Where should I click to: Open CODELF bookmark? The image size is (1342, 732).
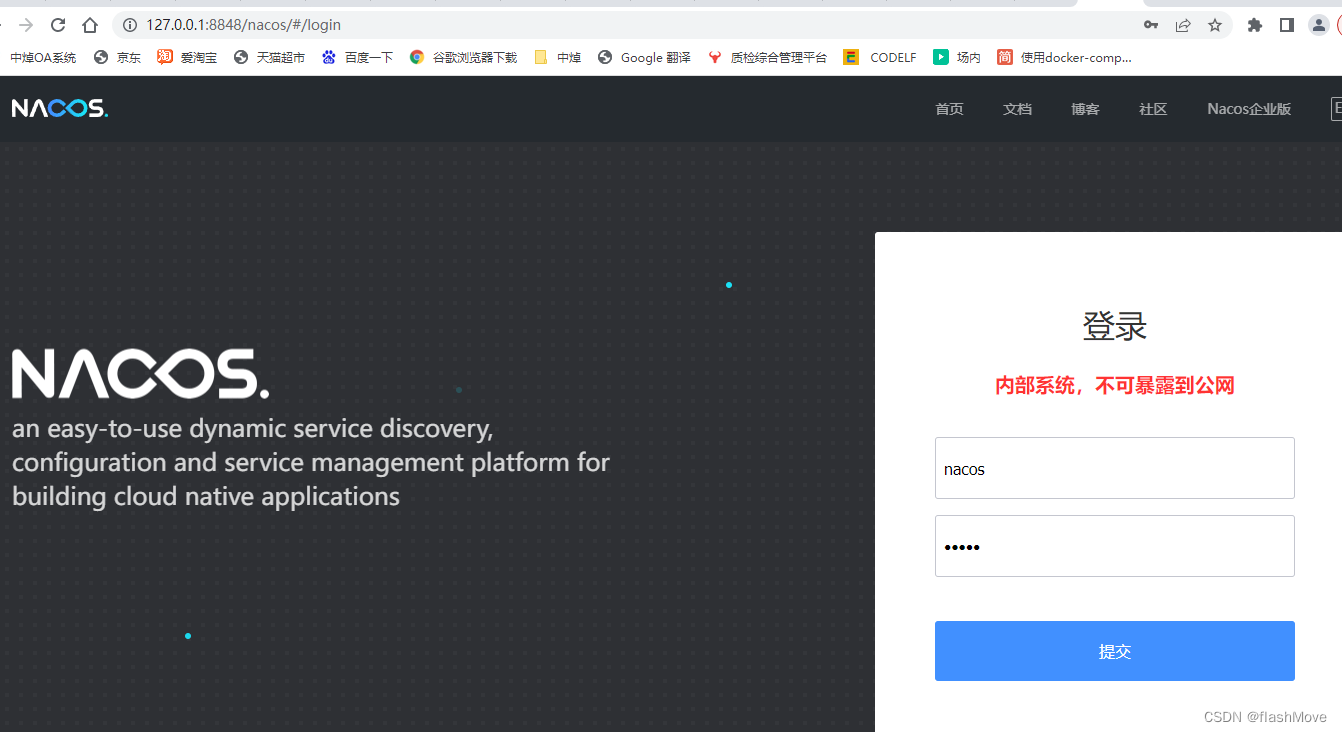[880, 58]
